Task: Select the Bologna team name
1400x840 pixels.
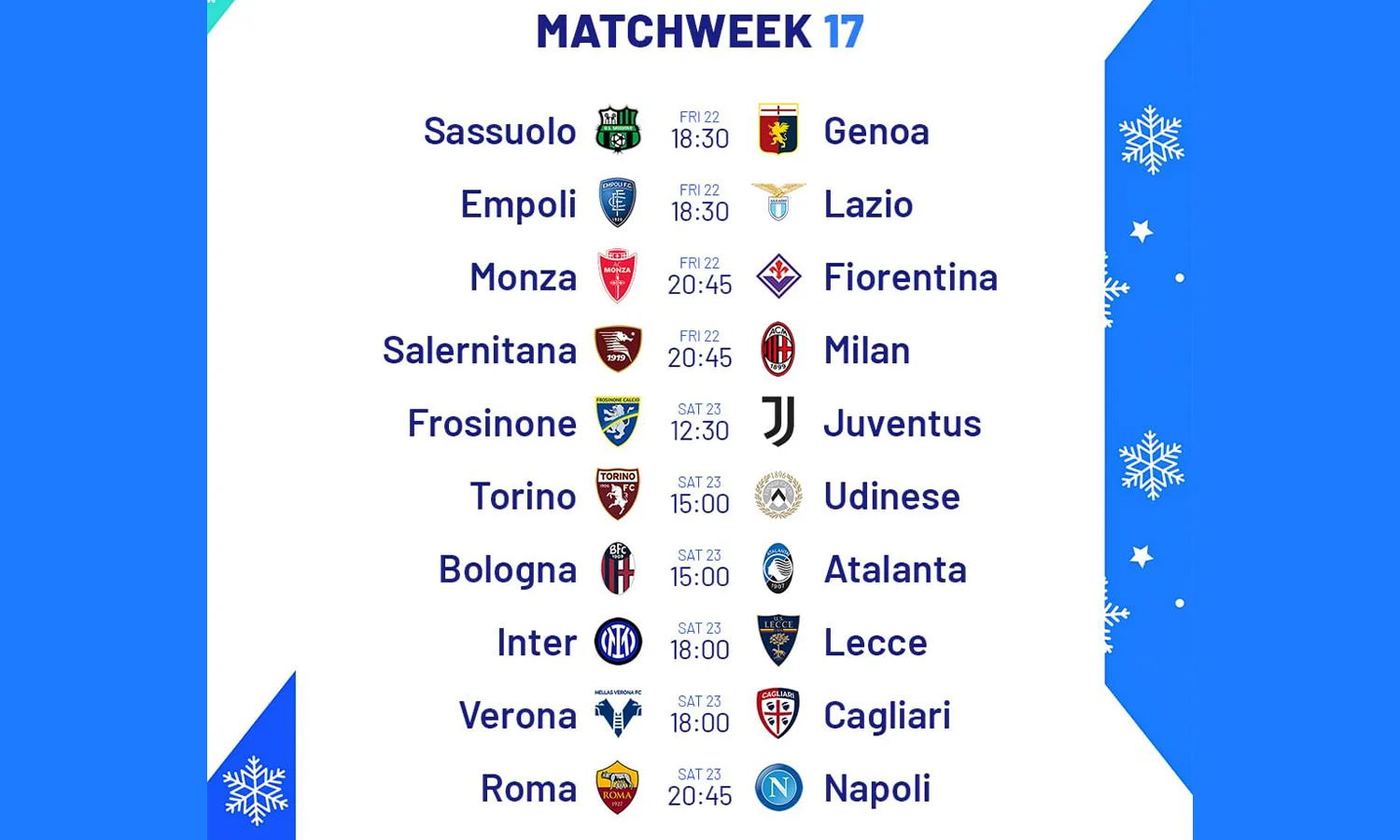Action: tap(508, 569)
